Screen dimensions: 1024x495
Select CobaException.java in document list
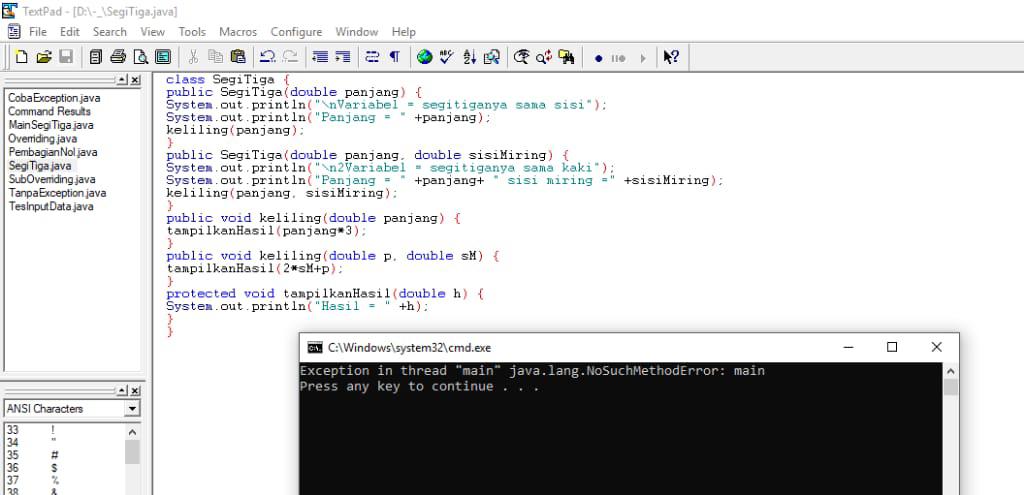[x=54, y=98]
